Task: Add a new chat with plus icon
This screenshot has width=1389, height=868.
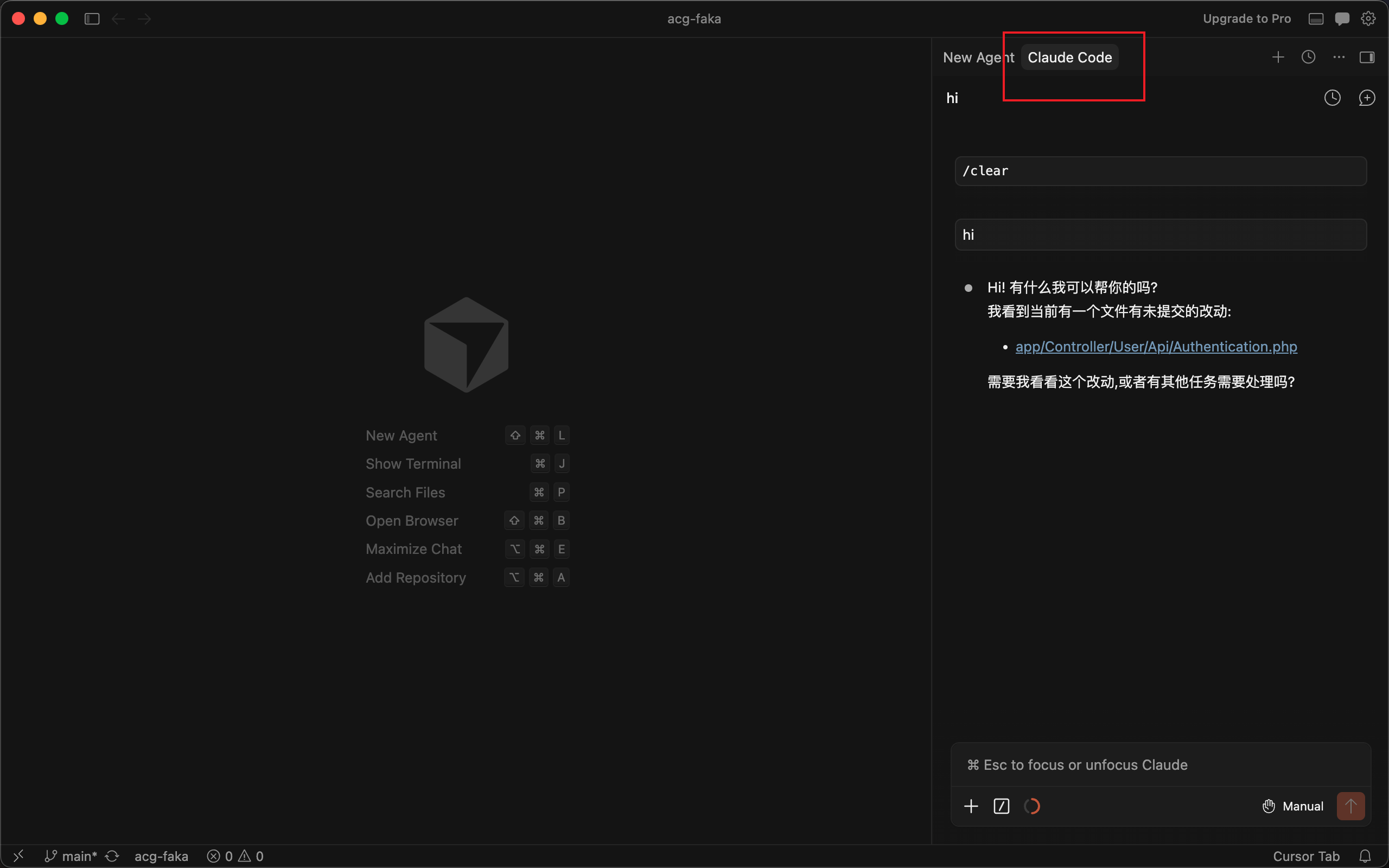Action: 1278,58
